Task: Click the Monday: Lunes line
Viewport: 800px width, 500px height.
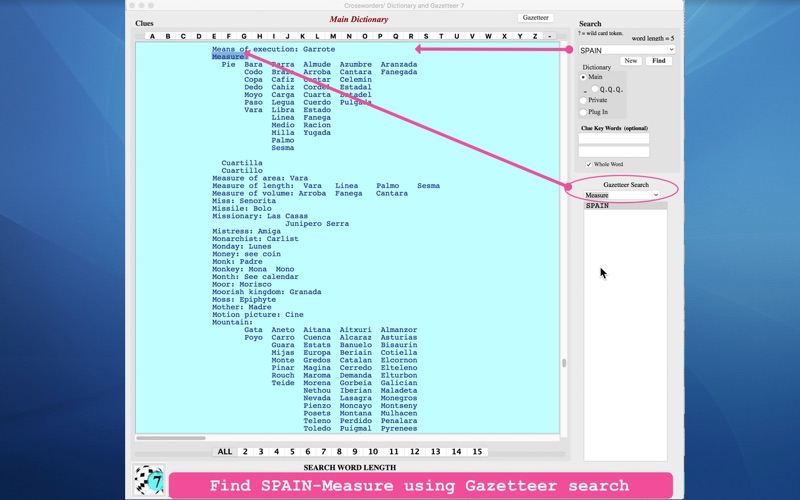Action: click(x=242, y=246)
